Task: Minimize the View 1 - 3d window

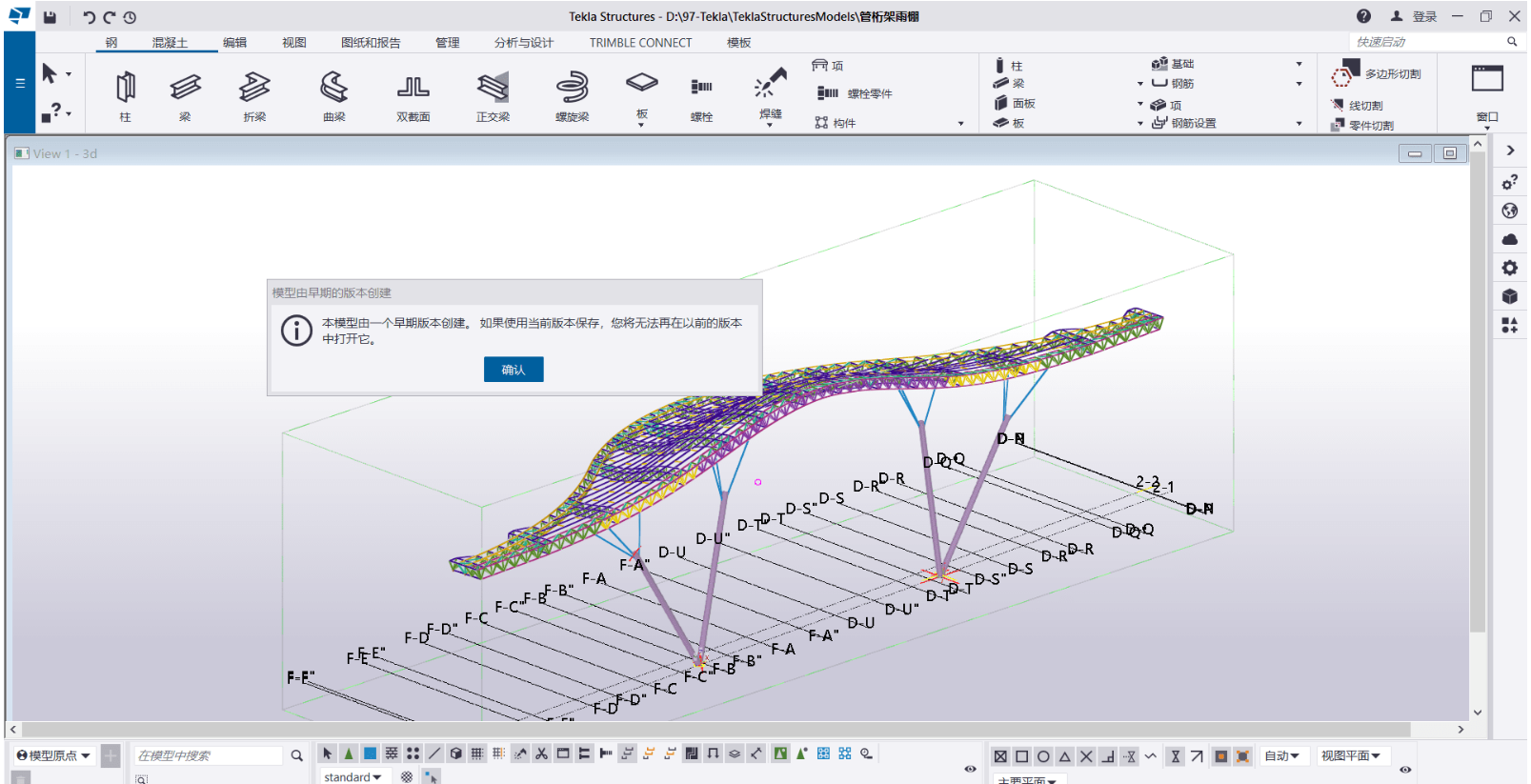Action: point(1415,153)
